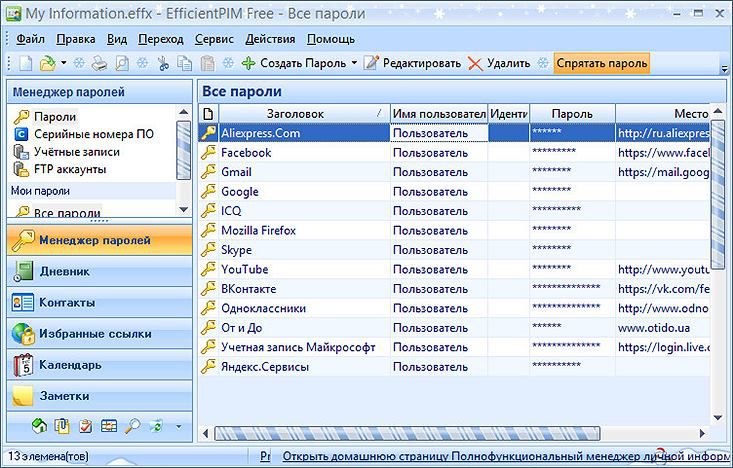
Task: Select Пароли in the manager tree
Action: [44, 116]
